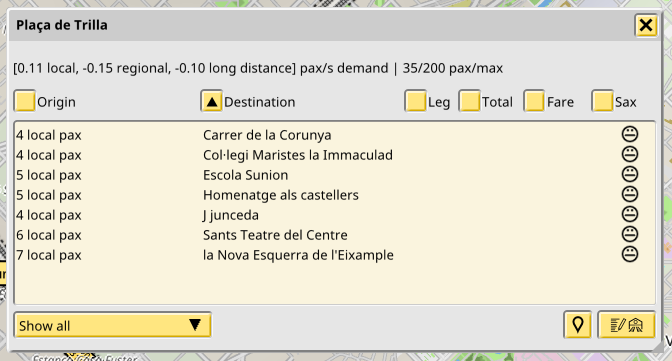Click neutral face icon for Sants Teatre del Centre
The width and height of the screenshot is (672, 361).
click(x=630, y=235)
